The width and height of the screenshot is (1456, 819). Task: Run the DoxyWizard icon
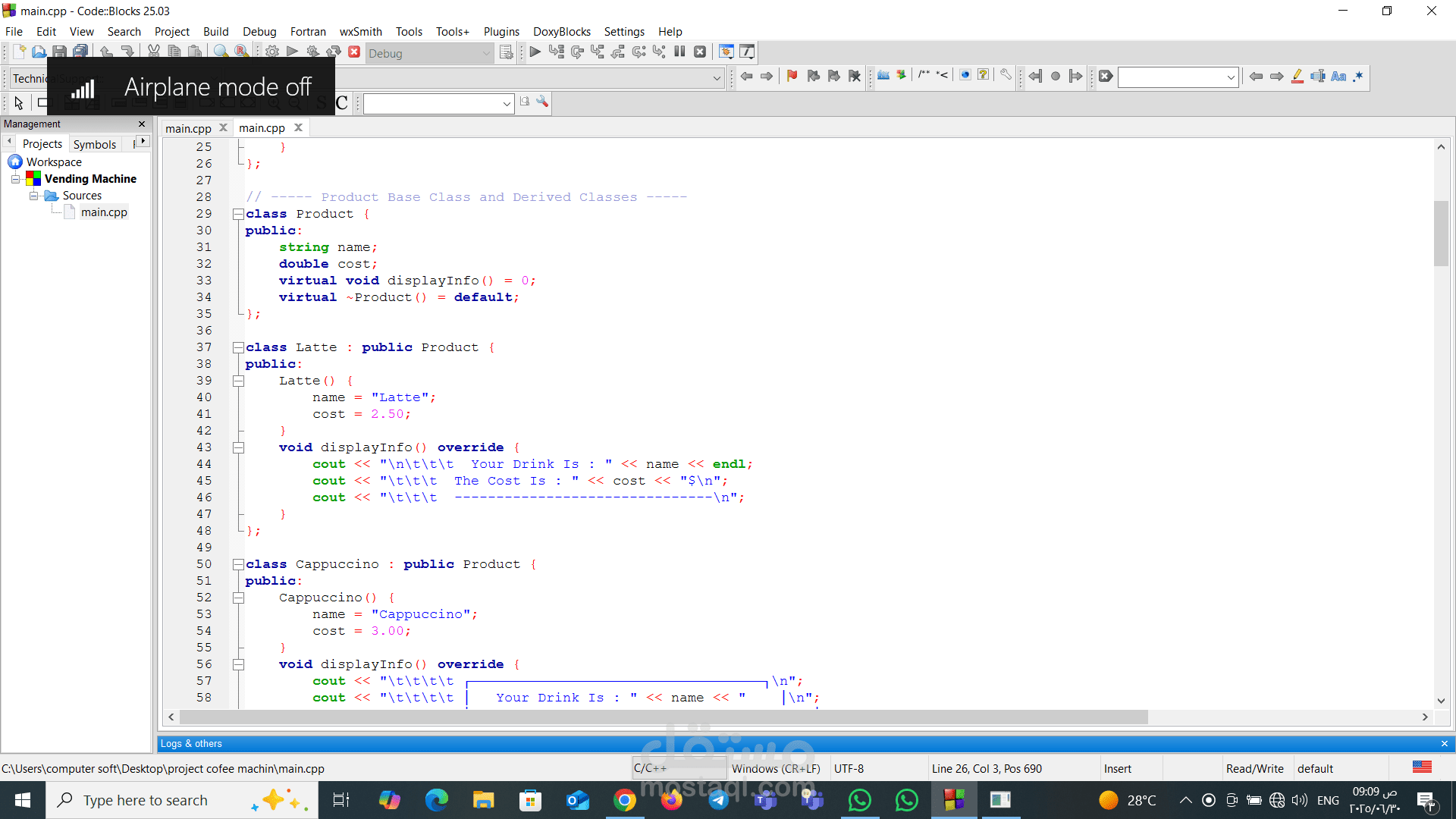tap(883, 76)
